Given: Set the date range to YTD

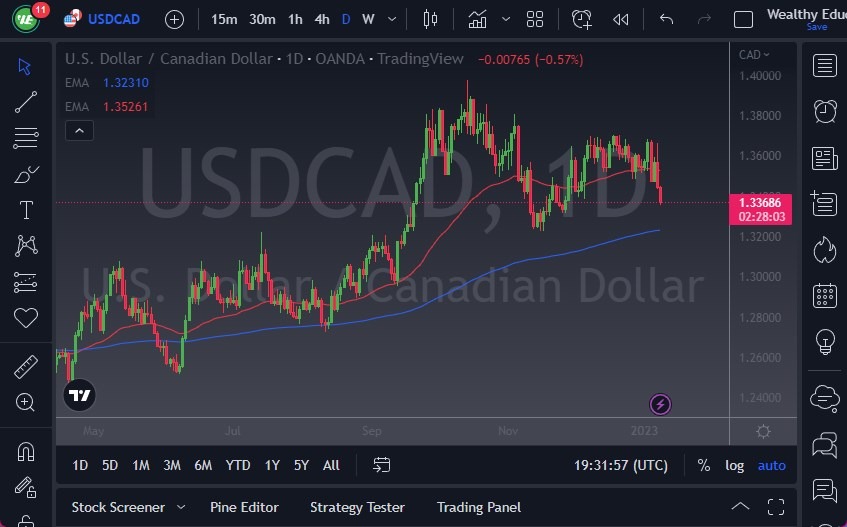Looking at the screenshot, I should 238,465.
